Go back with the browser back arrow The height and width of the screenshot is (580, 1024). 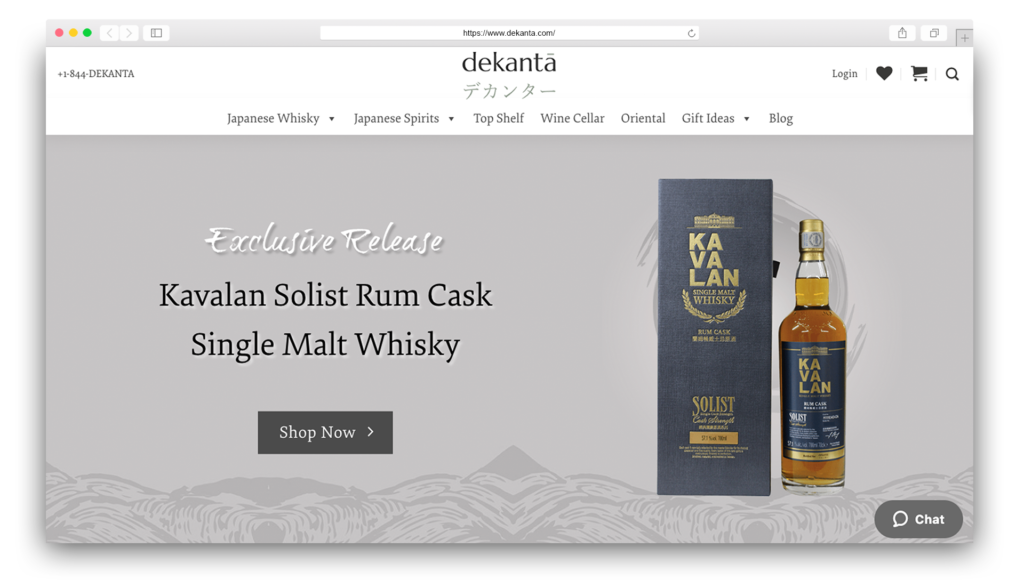(110, 33)
